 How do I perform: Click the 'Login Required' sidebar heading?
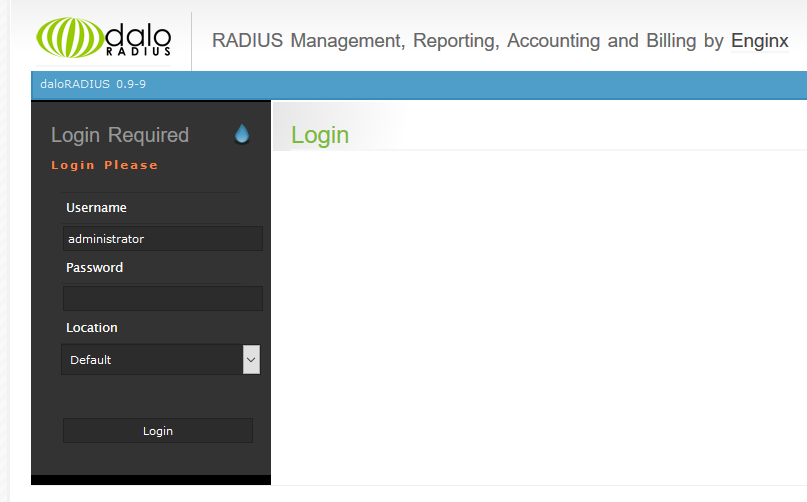[x=120, y=135]
